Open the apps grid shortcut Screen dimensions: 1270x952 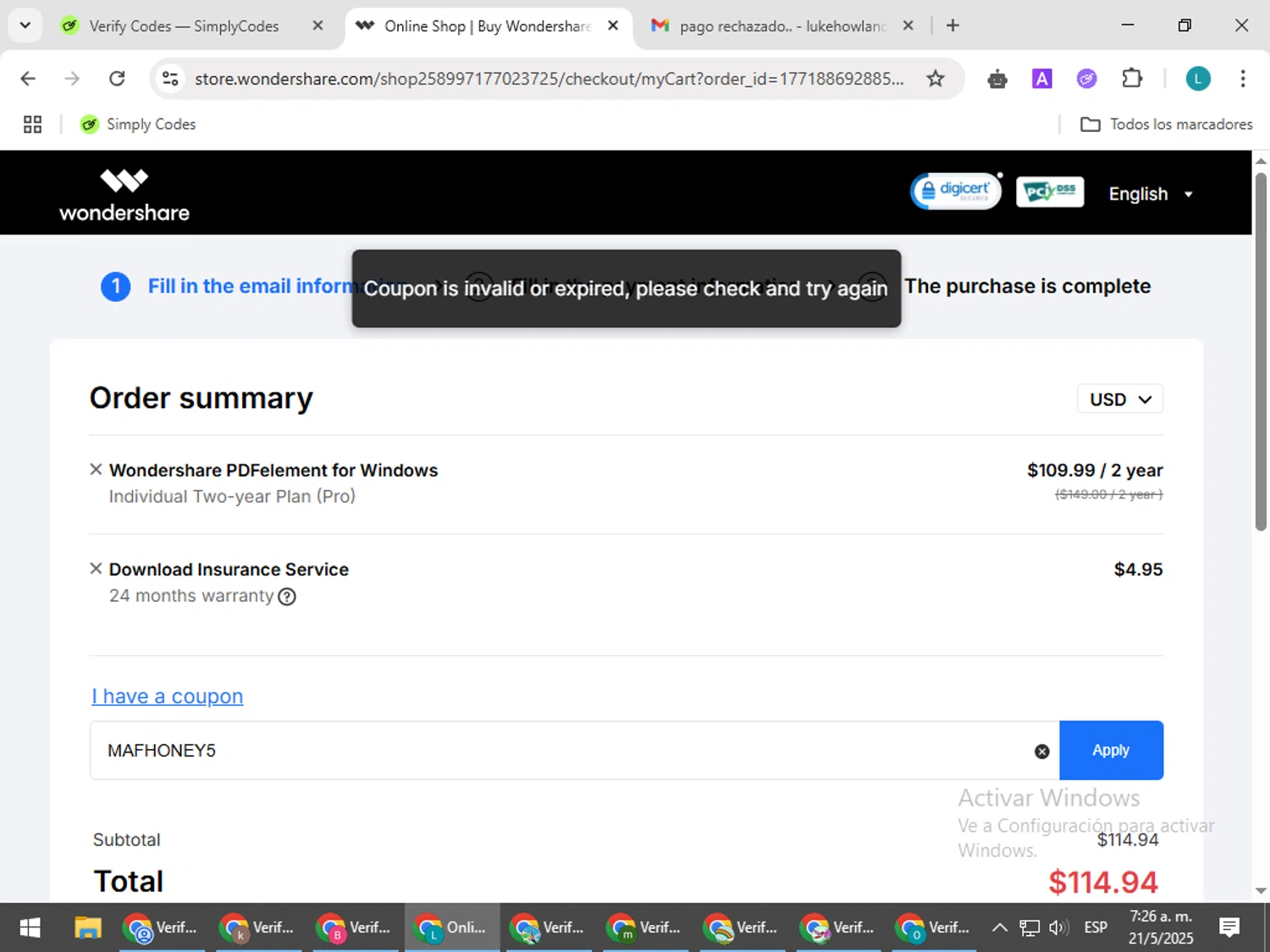click(x=32, y=124)
